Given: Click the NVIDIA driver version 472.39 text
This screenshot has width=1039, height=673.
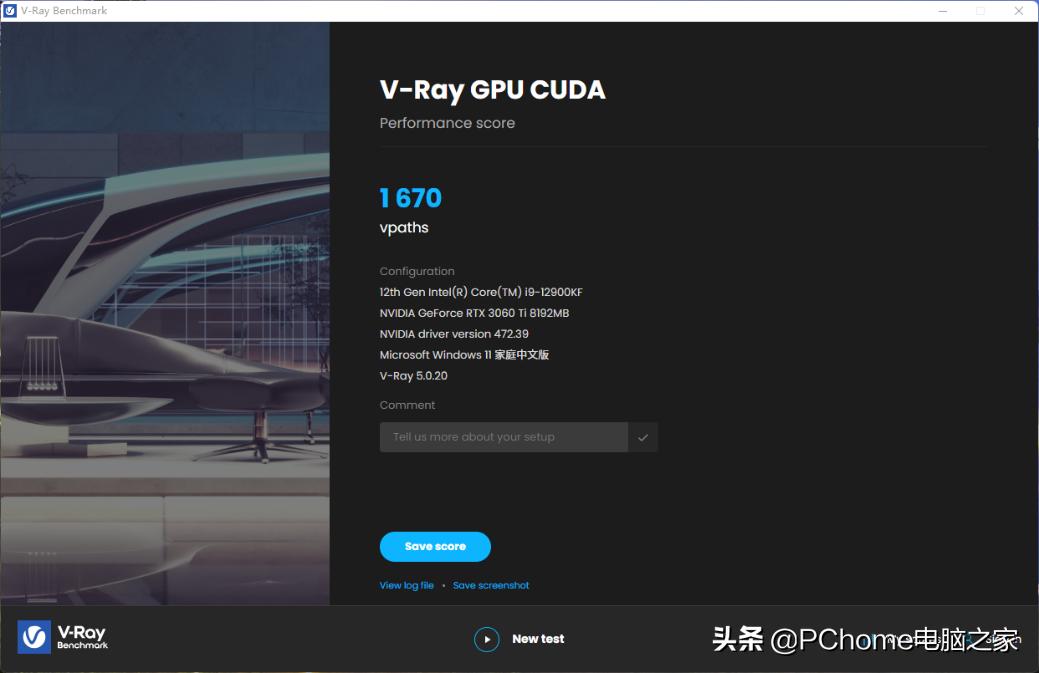Looking at the screenshot, I should (x=454, y=334).
